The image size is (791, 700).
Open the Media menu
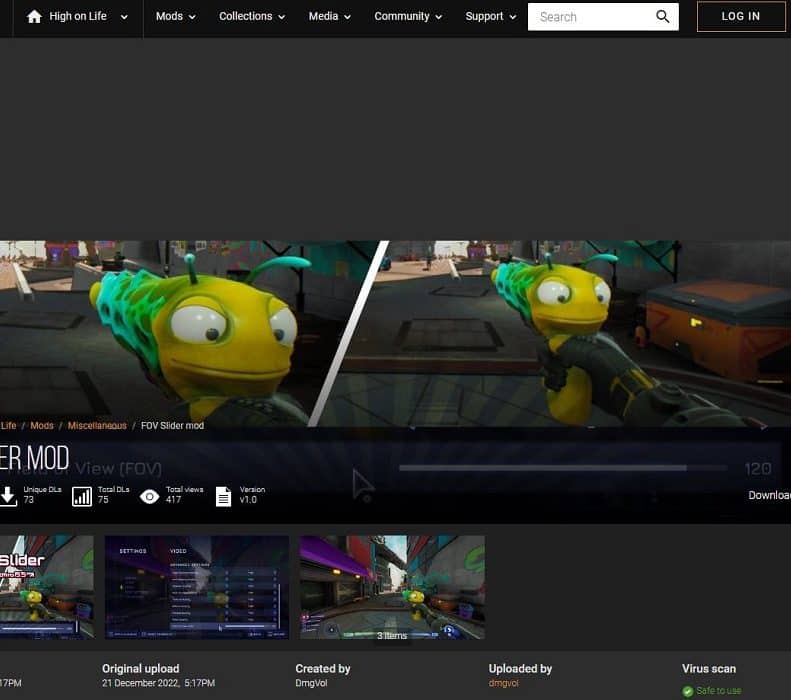(x=323, y=16)
